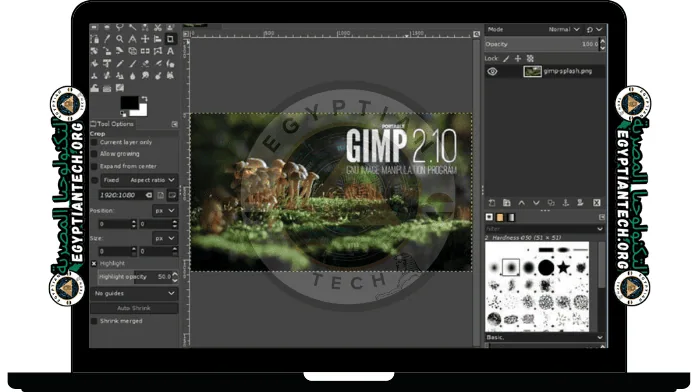Select the Smudge finger tool
Viewport: 698px width, 392px height.
click(145, 76)
